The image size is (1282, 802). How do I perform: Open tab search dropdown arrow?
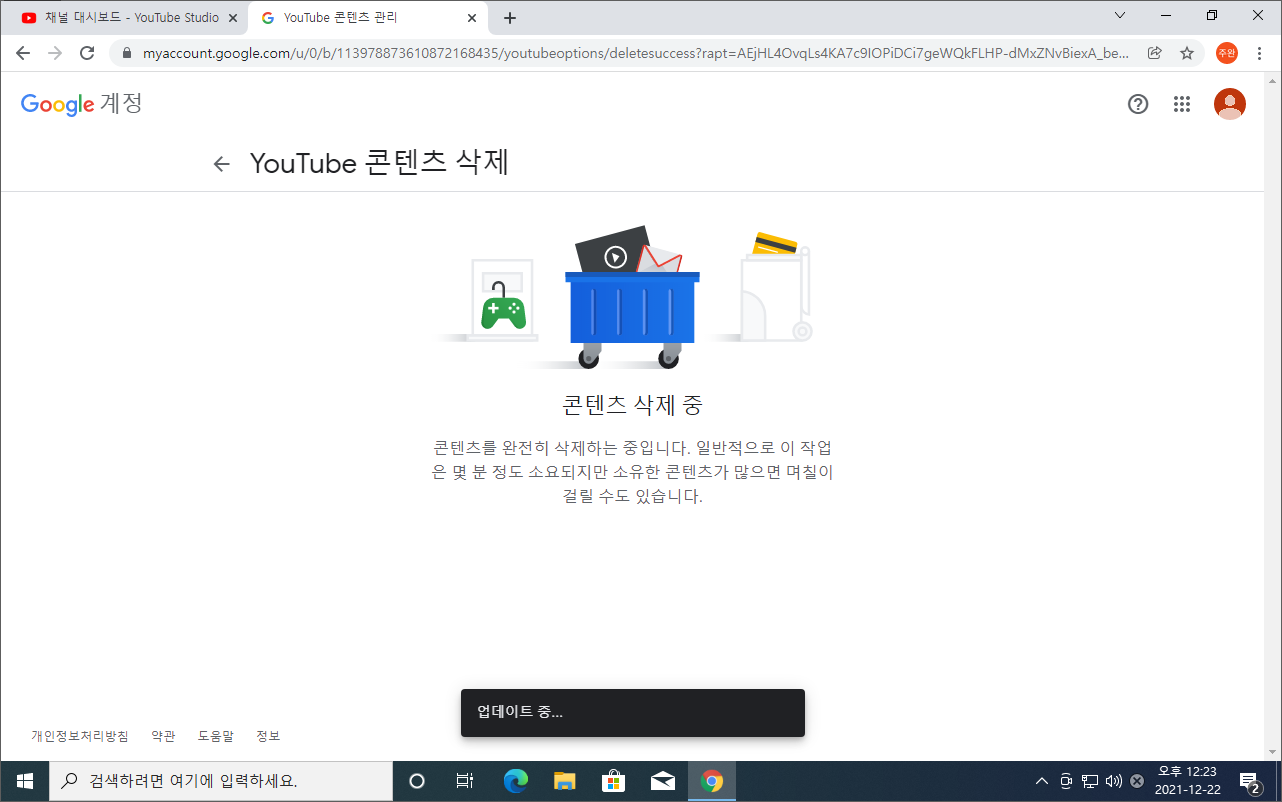point(1120,15)
